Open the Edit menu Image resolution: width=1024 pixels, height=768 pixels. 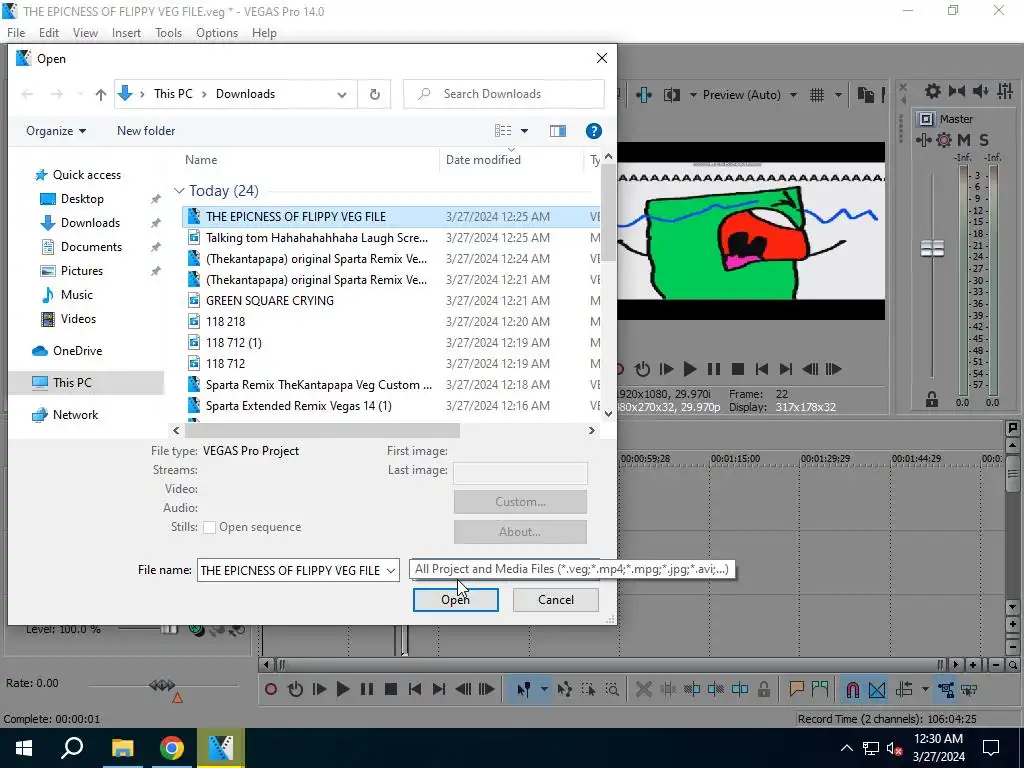pos(48,33)
